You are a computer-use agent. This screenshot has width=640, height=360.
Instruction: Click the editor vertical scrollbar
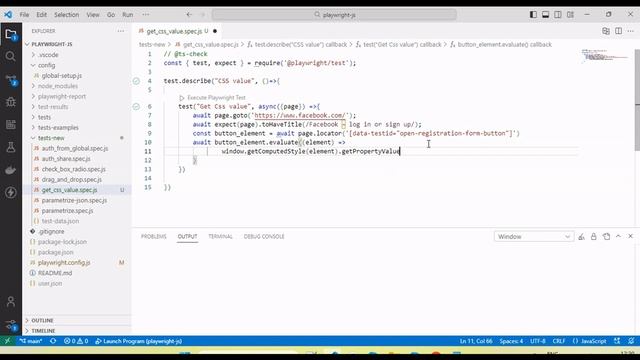click(x=637, y=100)
